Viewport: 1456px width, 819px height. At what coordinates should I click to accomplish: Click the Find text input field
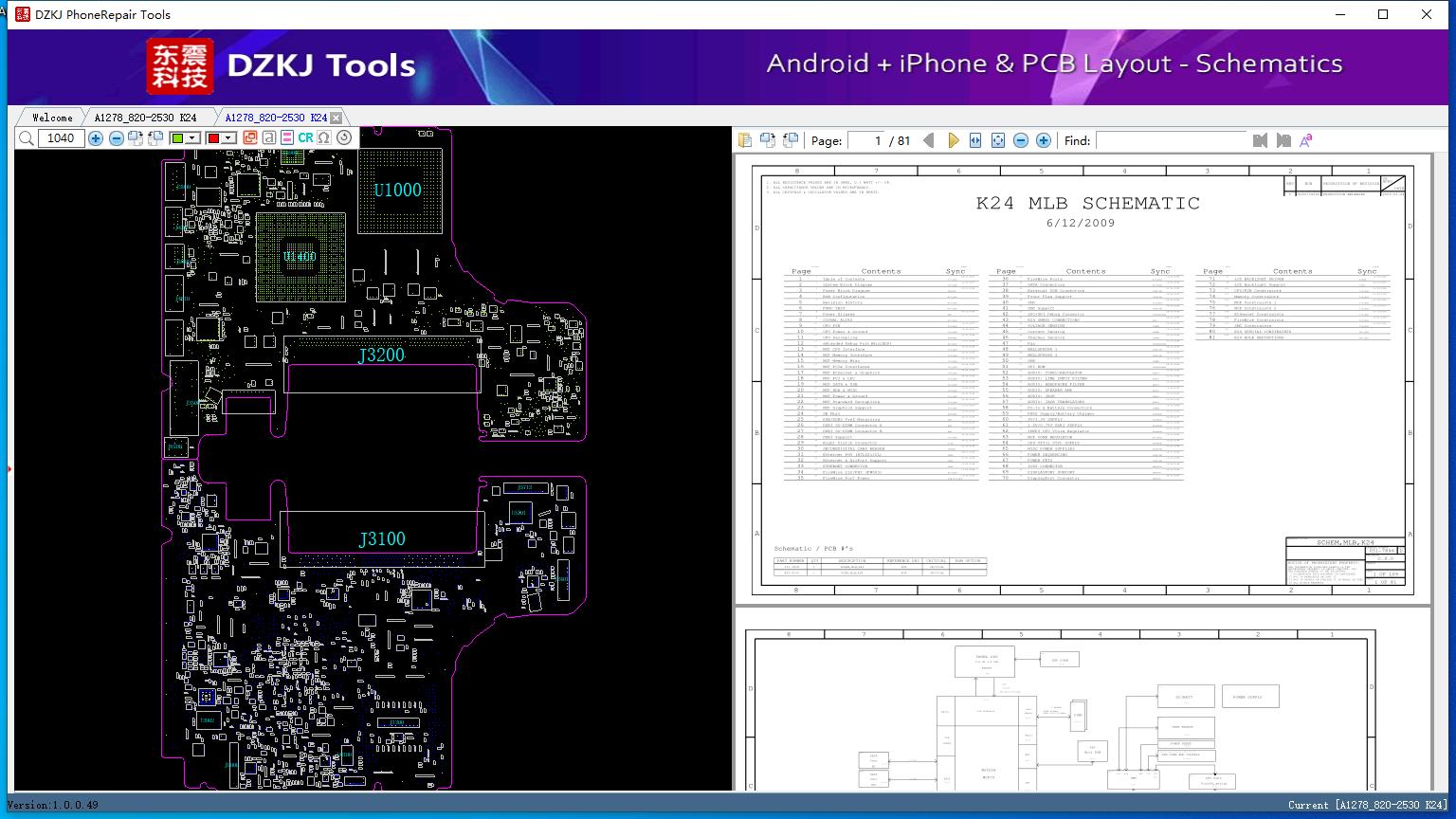coord(1170,140)
